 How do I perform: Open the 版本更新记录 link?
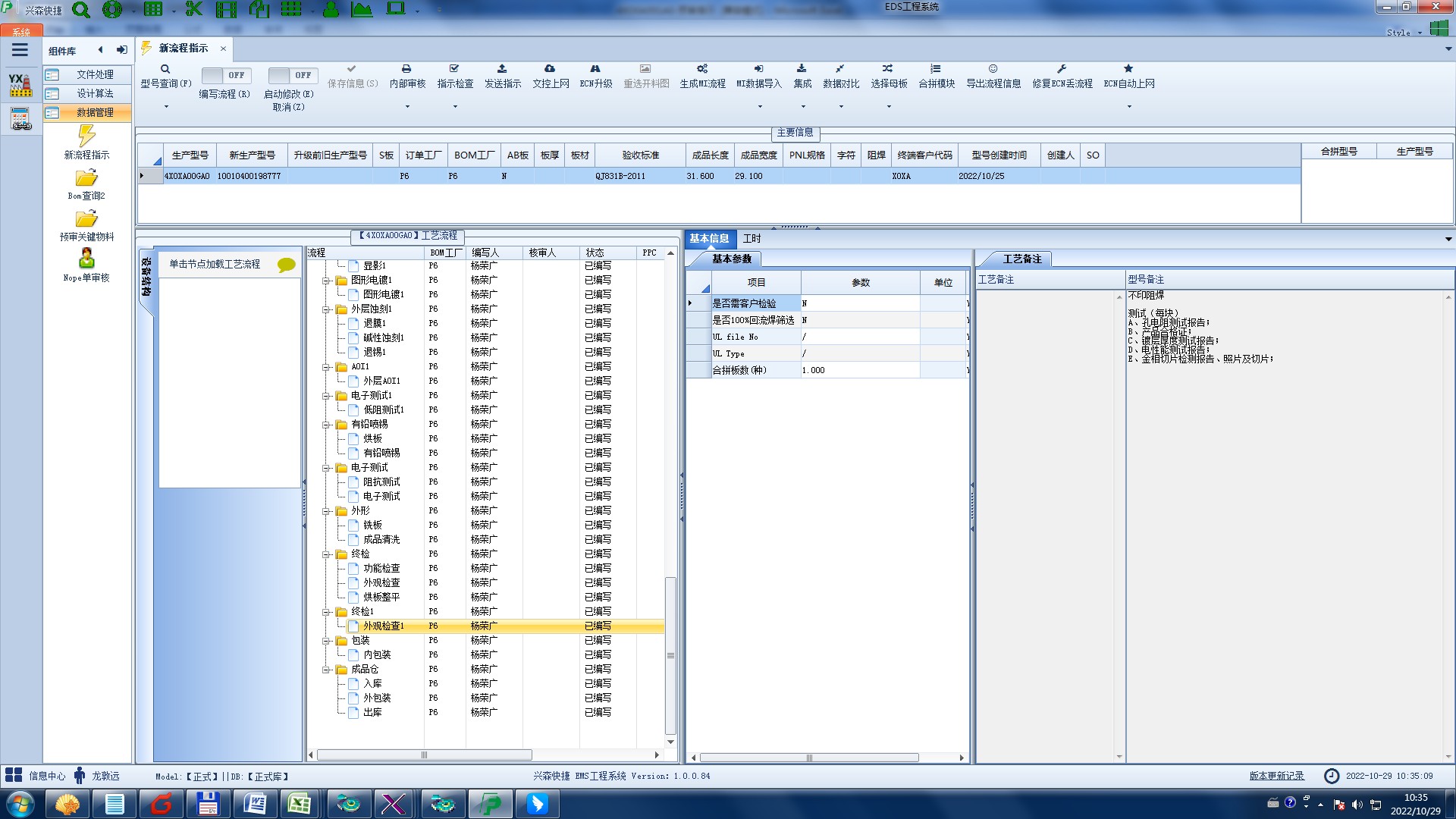coord(1276,776)
